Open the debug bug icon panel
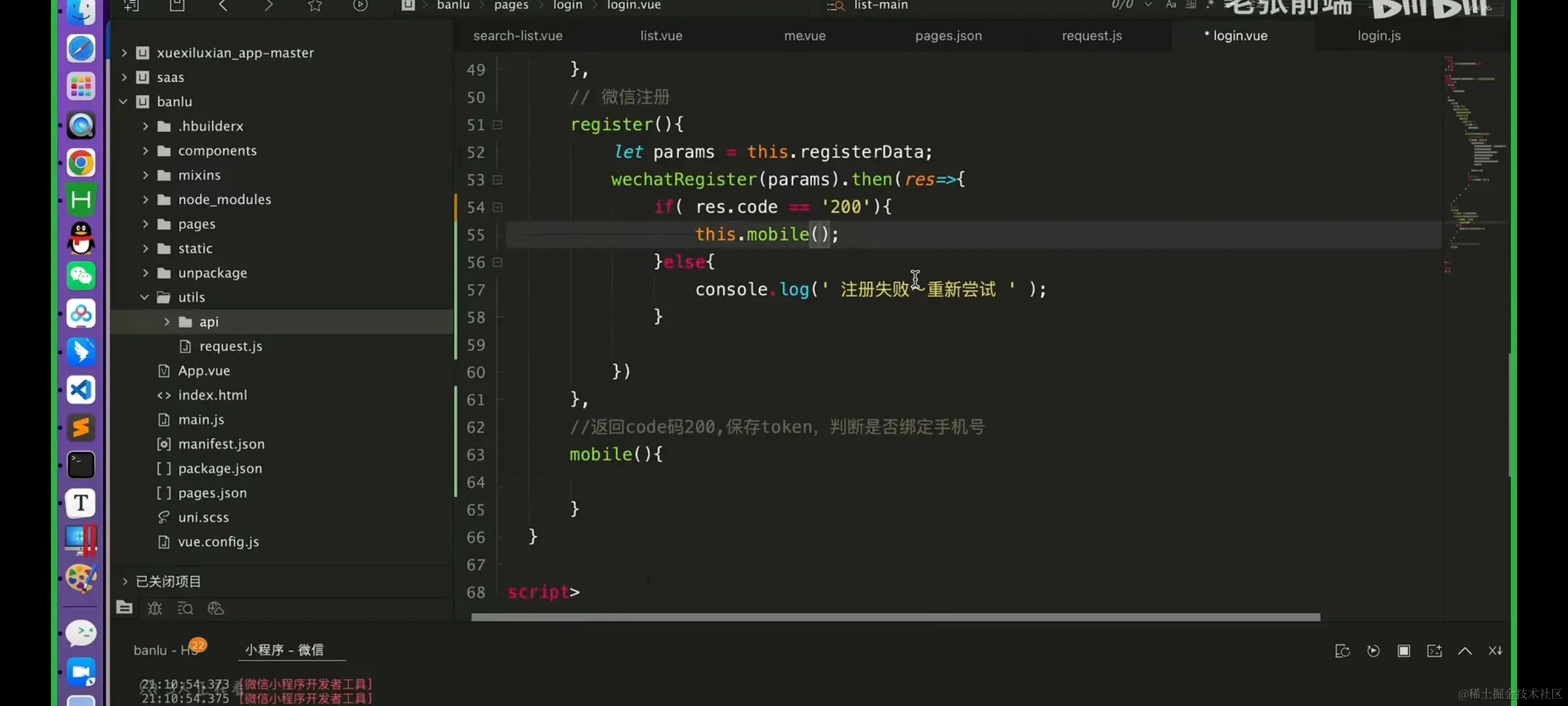The height and width of the screenshot is (706, 1568). pyautogui.click(x=155, y=608)
